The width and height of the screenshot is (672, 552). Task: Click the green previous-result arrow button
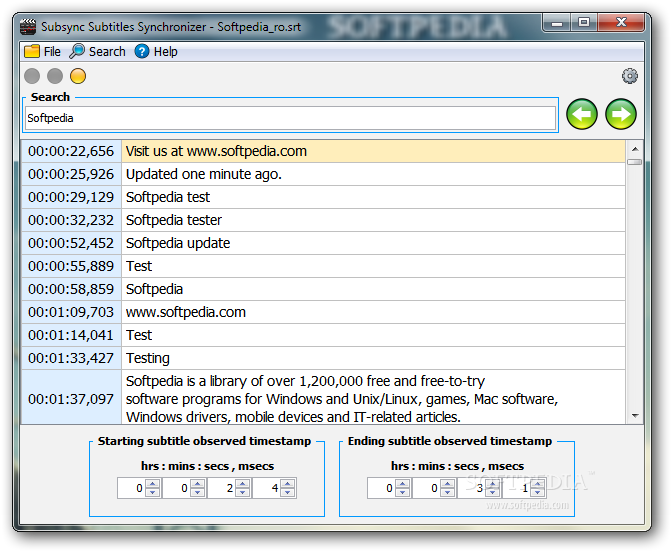582,114
